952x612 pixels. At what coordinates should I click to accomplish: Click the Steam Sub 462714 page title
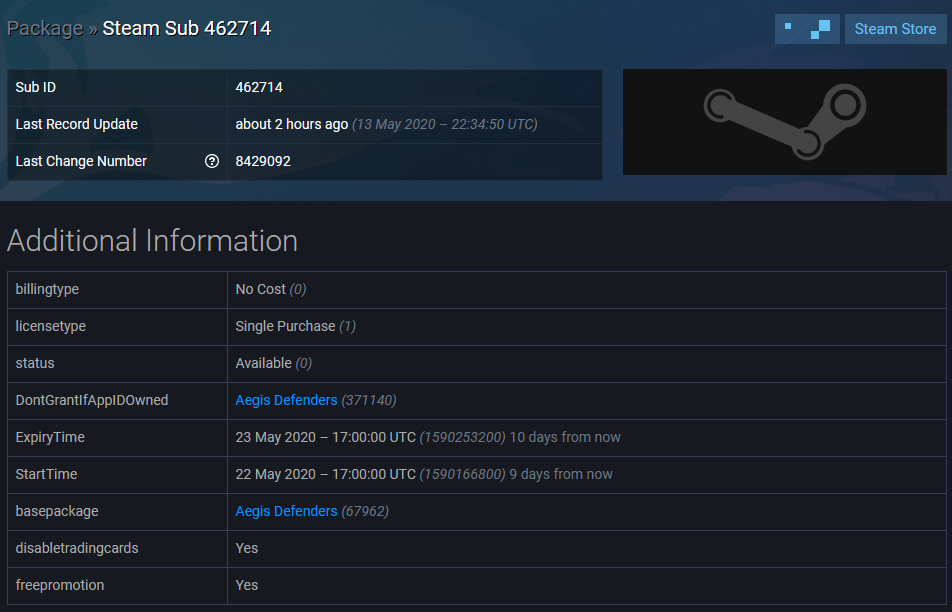(x=185, y=29)
